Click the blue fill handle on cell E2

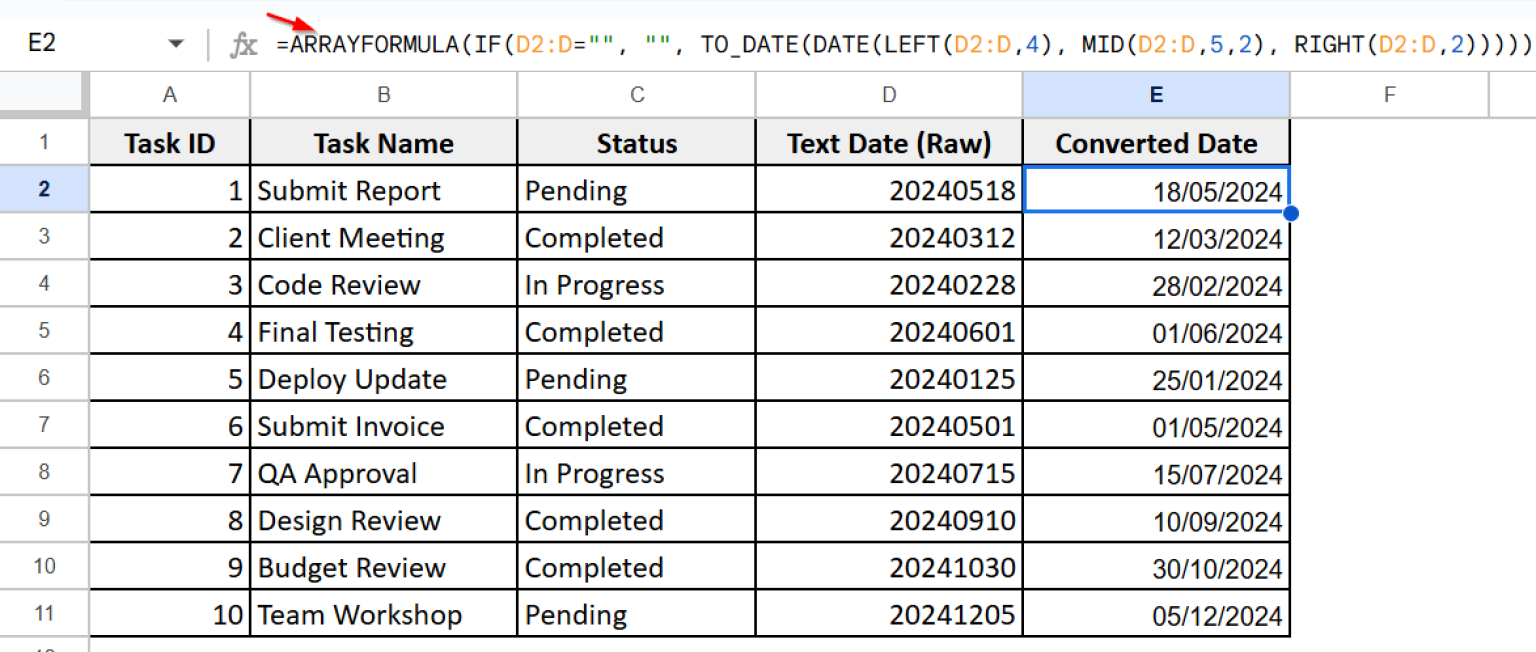pyautogui.click(x=1290, y=213)
